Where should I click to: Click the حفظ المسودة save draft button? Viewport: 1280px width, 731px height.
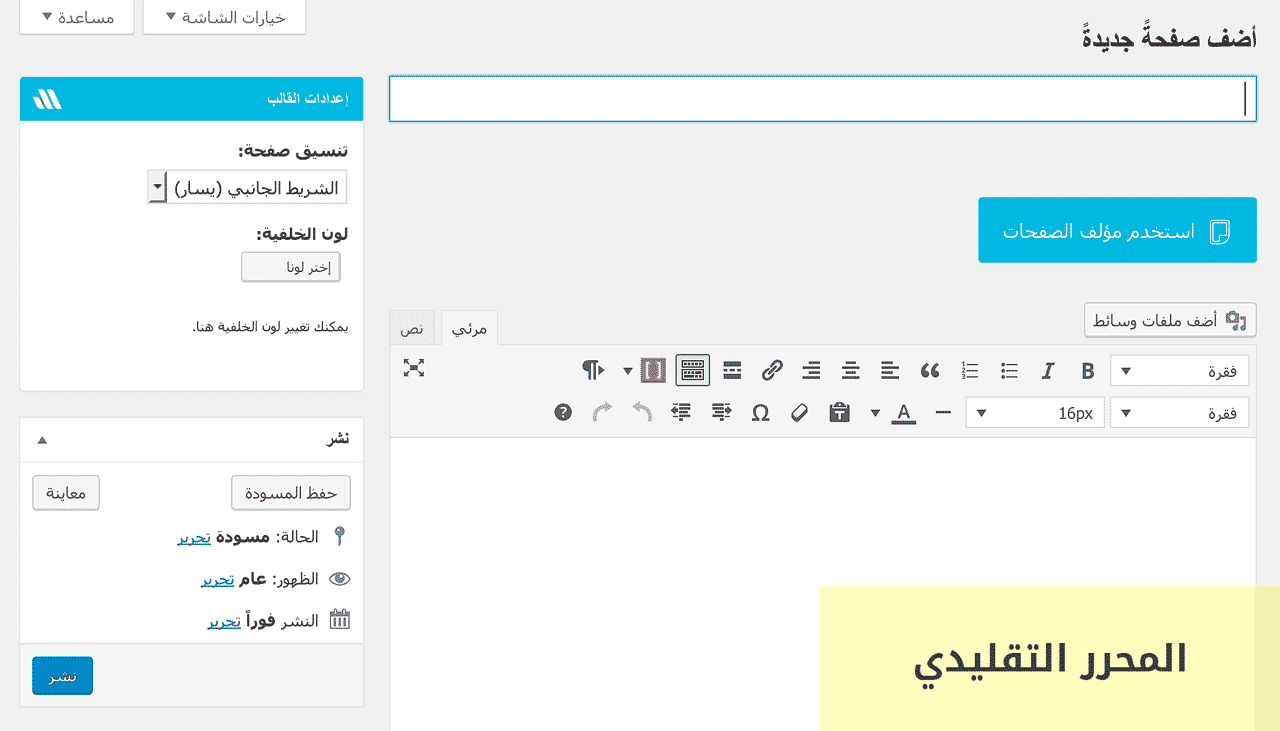[x=291, y=493]
